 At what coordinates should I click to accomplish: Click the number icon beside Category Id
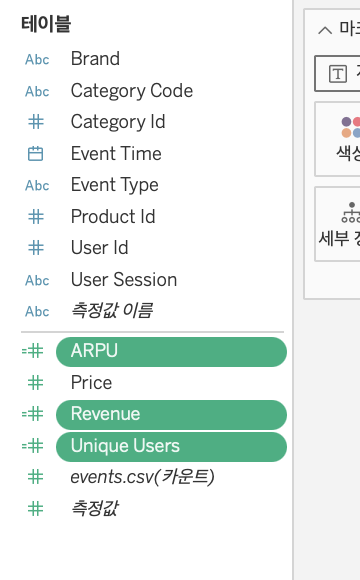[36, 122]
